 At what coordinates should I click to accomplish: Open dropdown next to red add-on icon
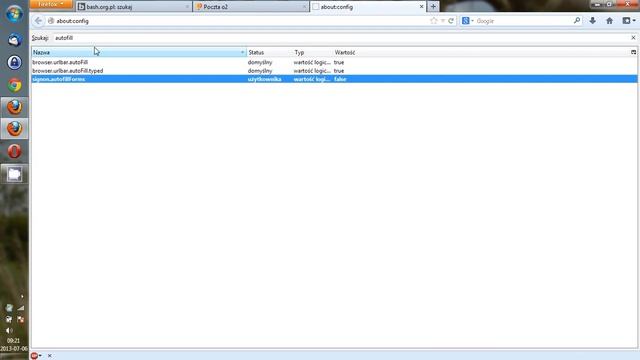40,356
